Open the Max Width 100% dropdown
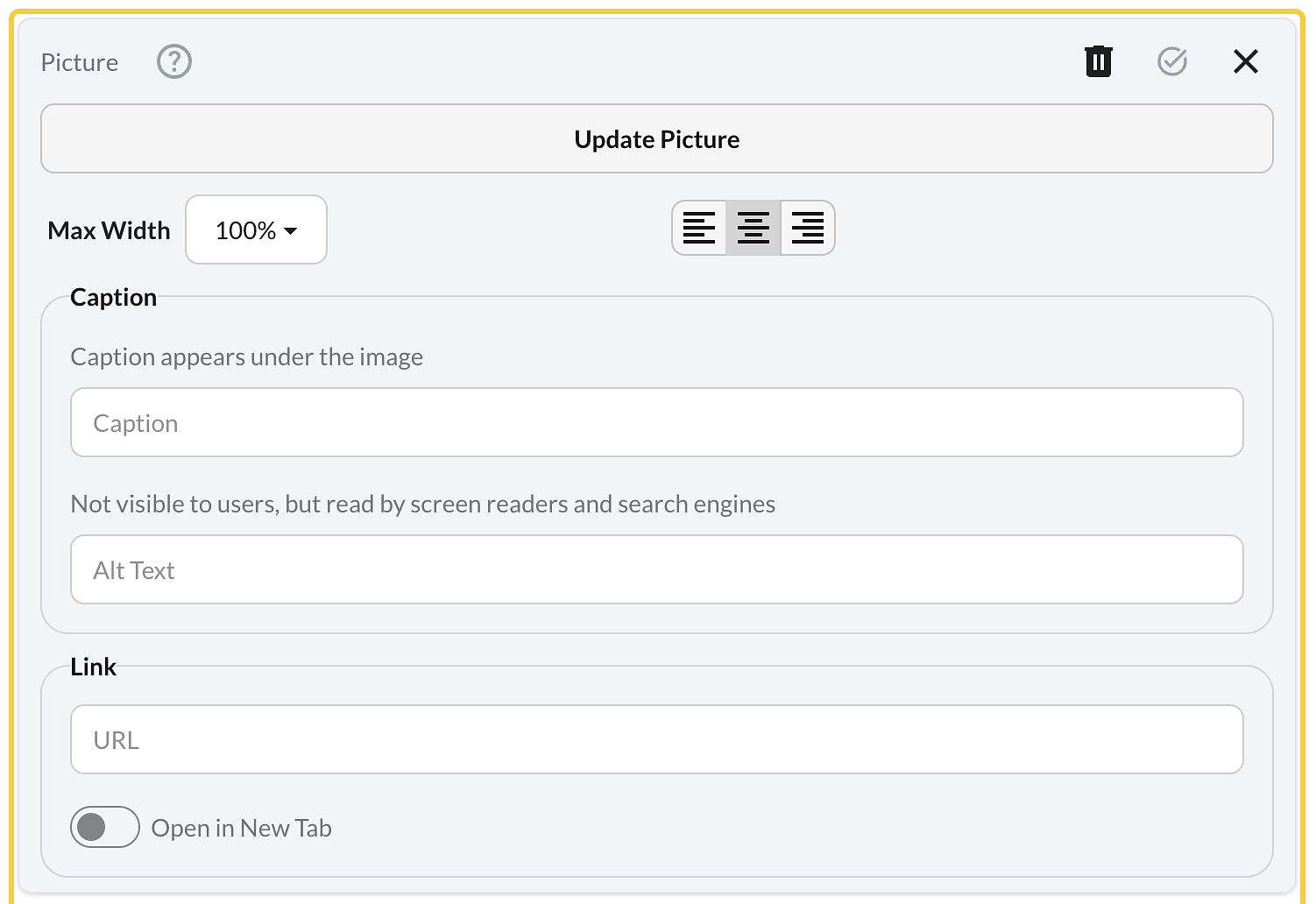 pos(256,230)
